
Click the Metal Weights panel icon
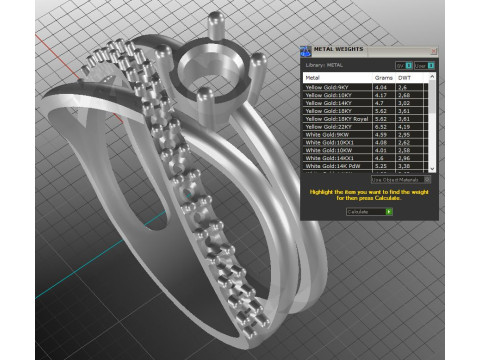coord(305,51)
